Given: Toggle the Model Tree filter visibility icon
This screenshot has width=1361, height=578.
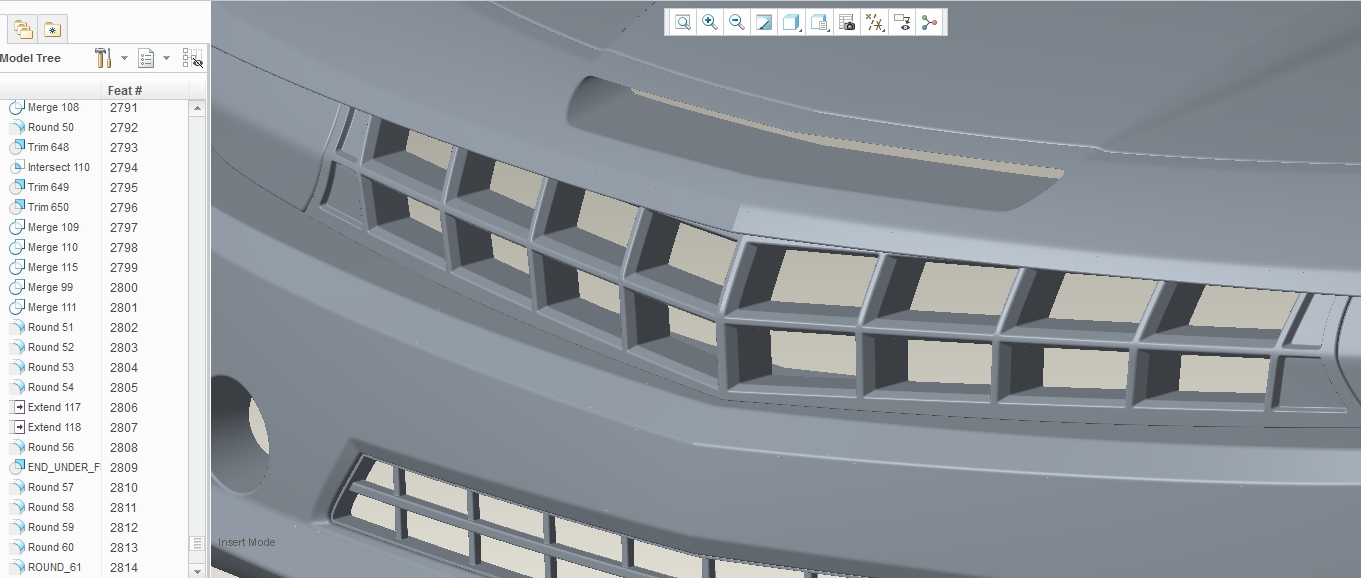Looking at the screenshot, I should [x=193, y=58].
